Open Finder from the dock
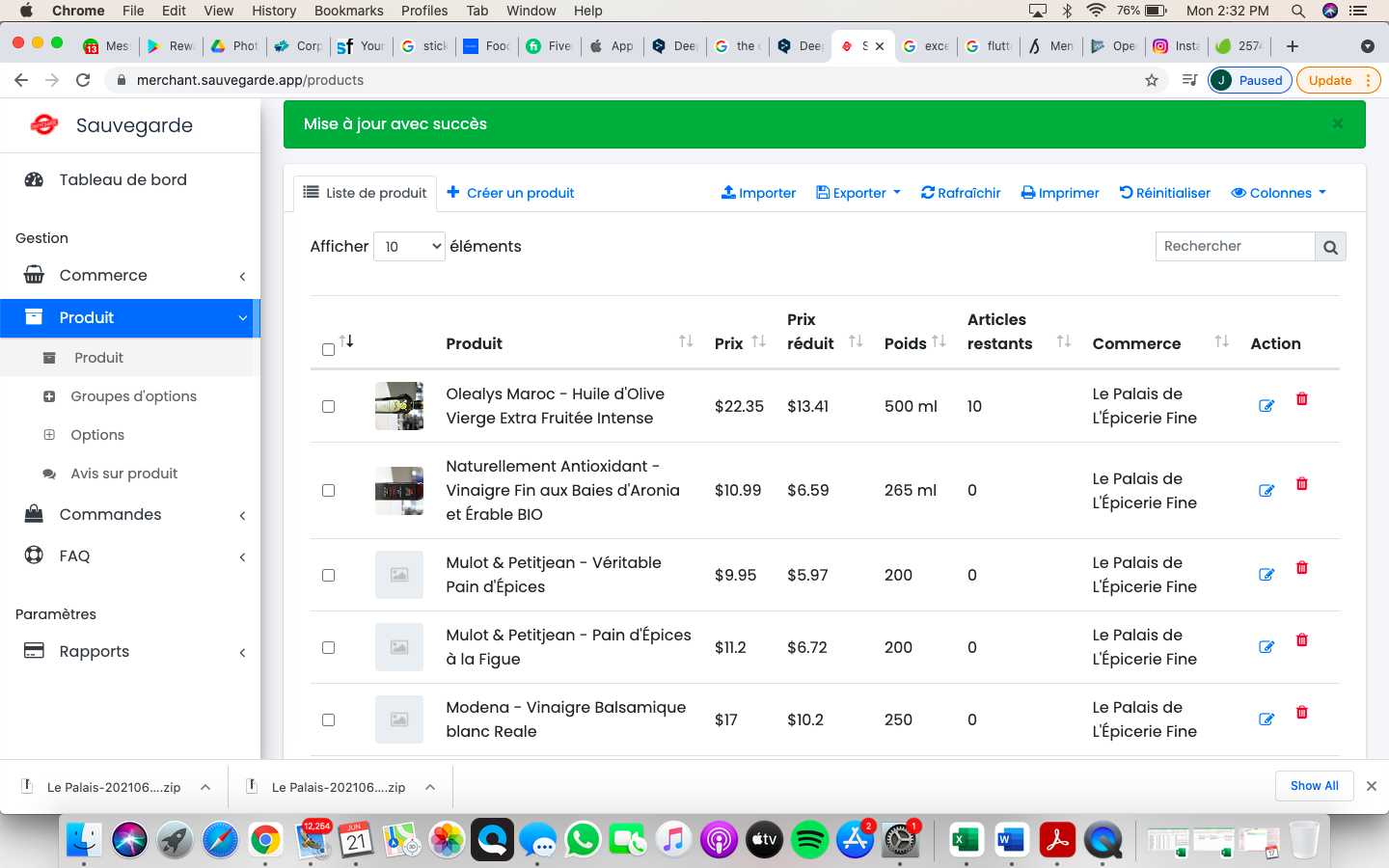1389x868 pixels. click(x=84, y=840)
